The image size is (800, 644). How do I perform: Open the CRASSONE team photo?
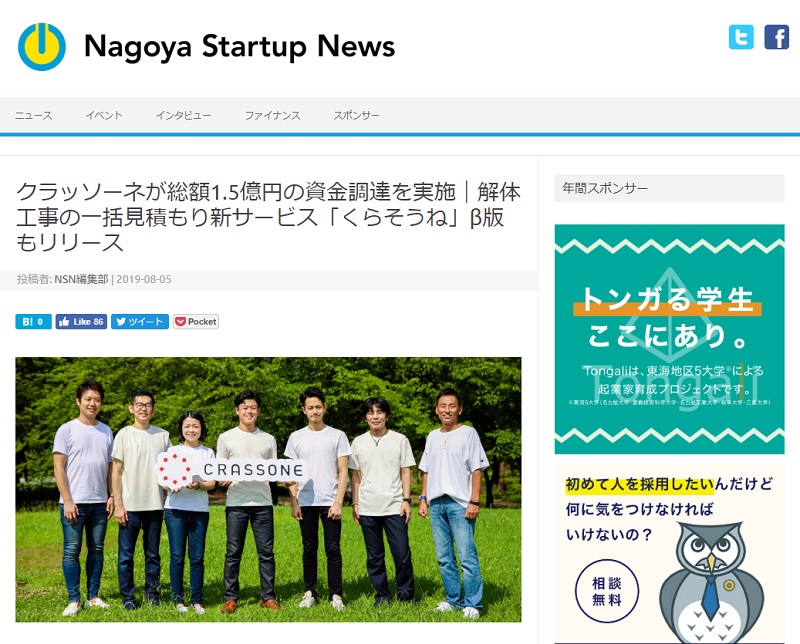click(x=268, y=489)
